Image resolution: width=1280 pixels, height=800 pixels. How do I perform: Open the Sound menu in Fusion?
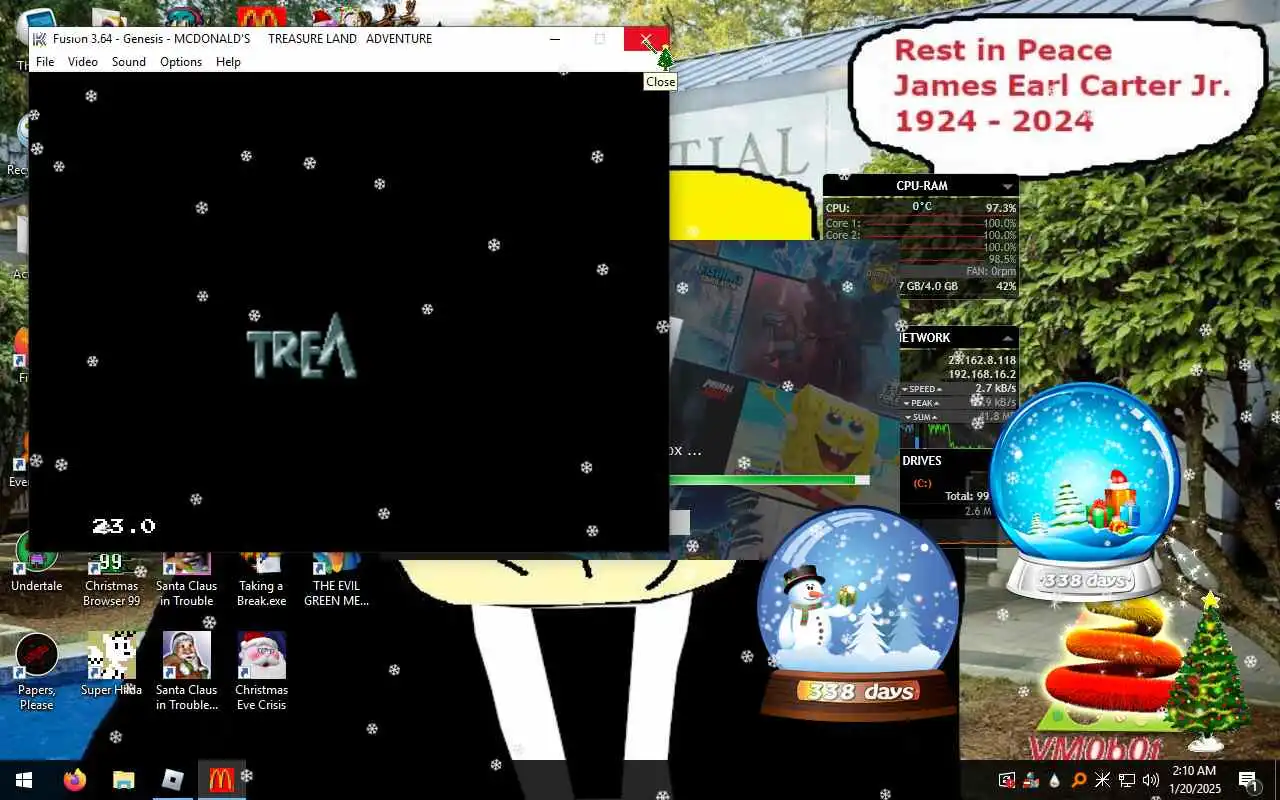tap(129, 62)
